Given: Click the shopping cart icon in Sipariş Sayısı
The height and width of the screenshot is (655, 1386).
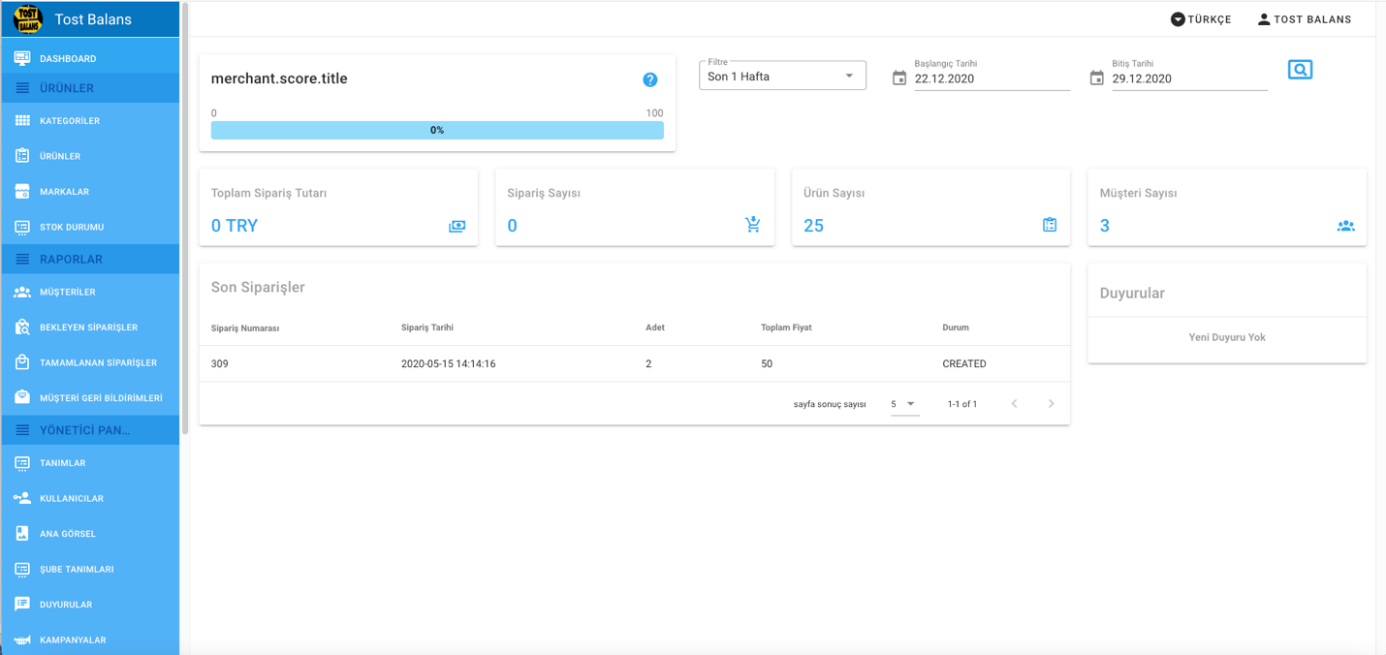Looking at the screenshot, I should coord(753,225).
